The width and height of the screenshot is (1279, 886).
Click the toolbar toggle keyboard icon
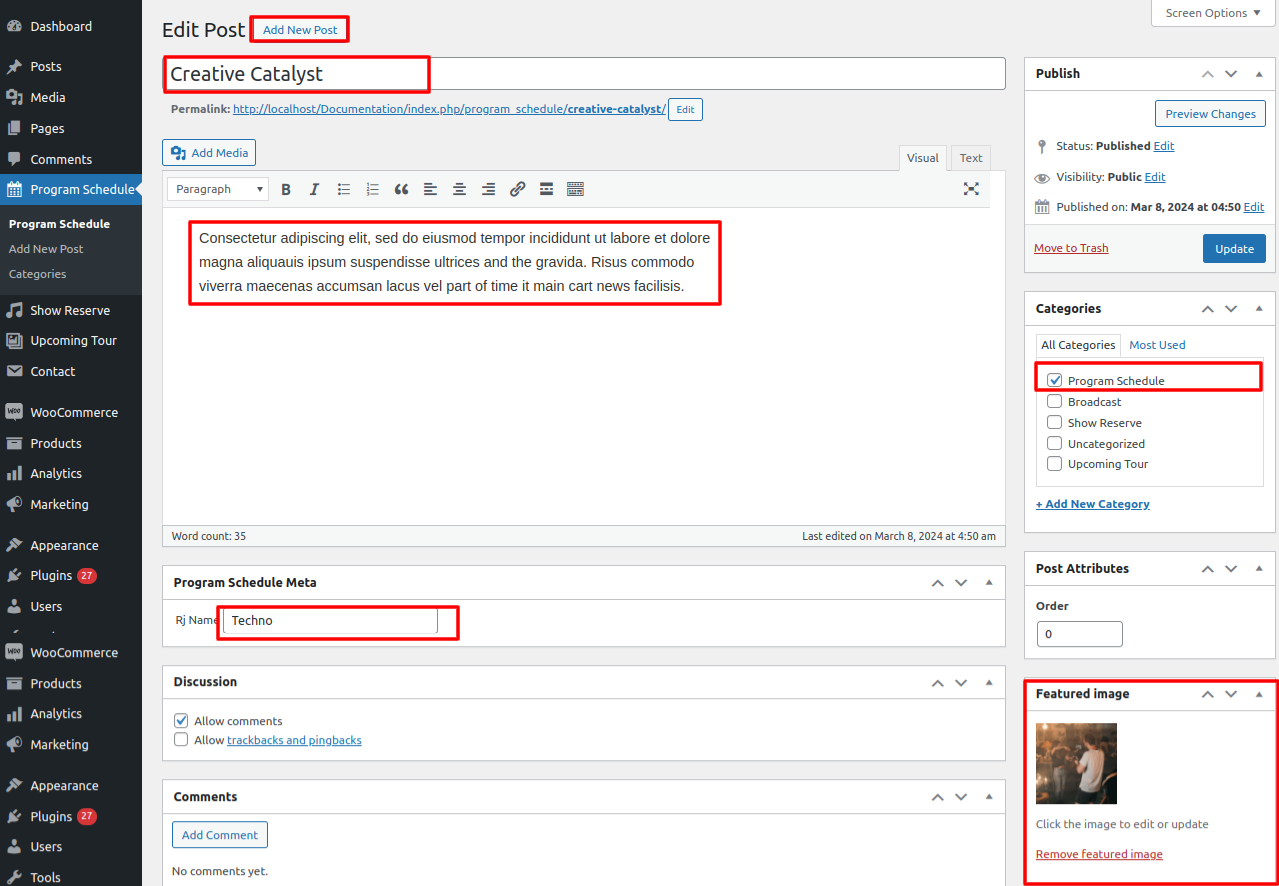click(575, 189)
